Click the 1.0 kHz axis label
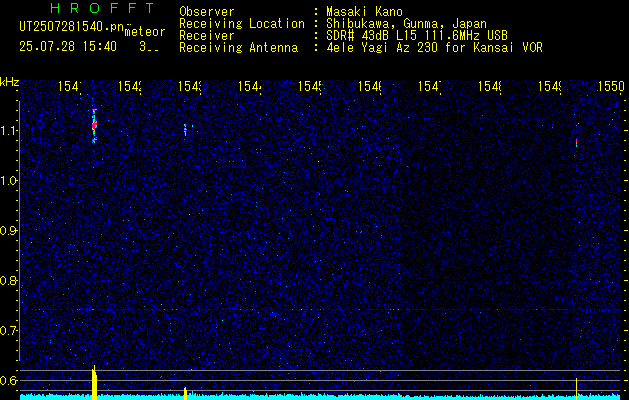 coord(9,181)
